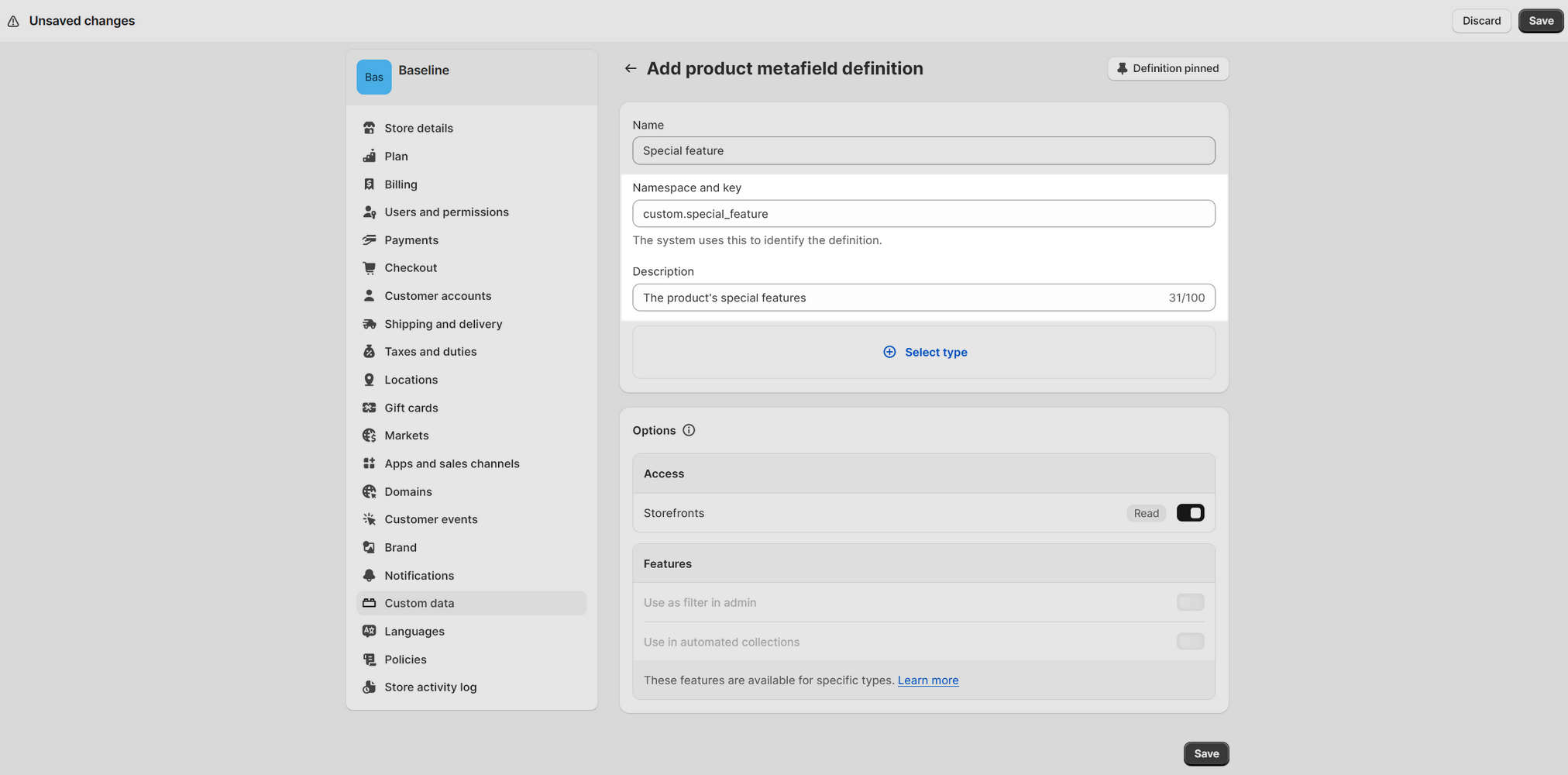Viewport: 1568px width, 775px height.
Task: Click the pin icon in Definition pinned
Action: [1122, 68]
